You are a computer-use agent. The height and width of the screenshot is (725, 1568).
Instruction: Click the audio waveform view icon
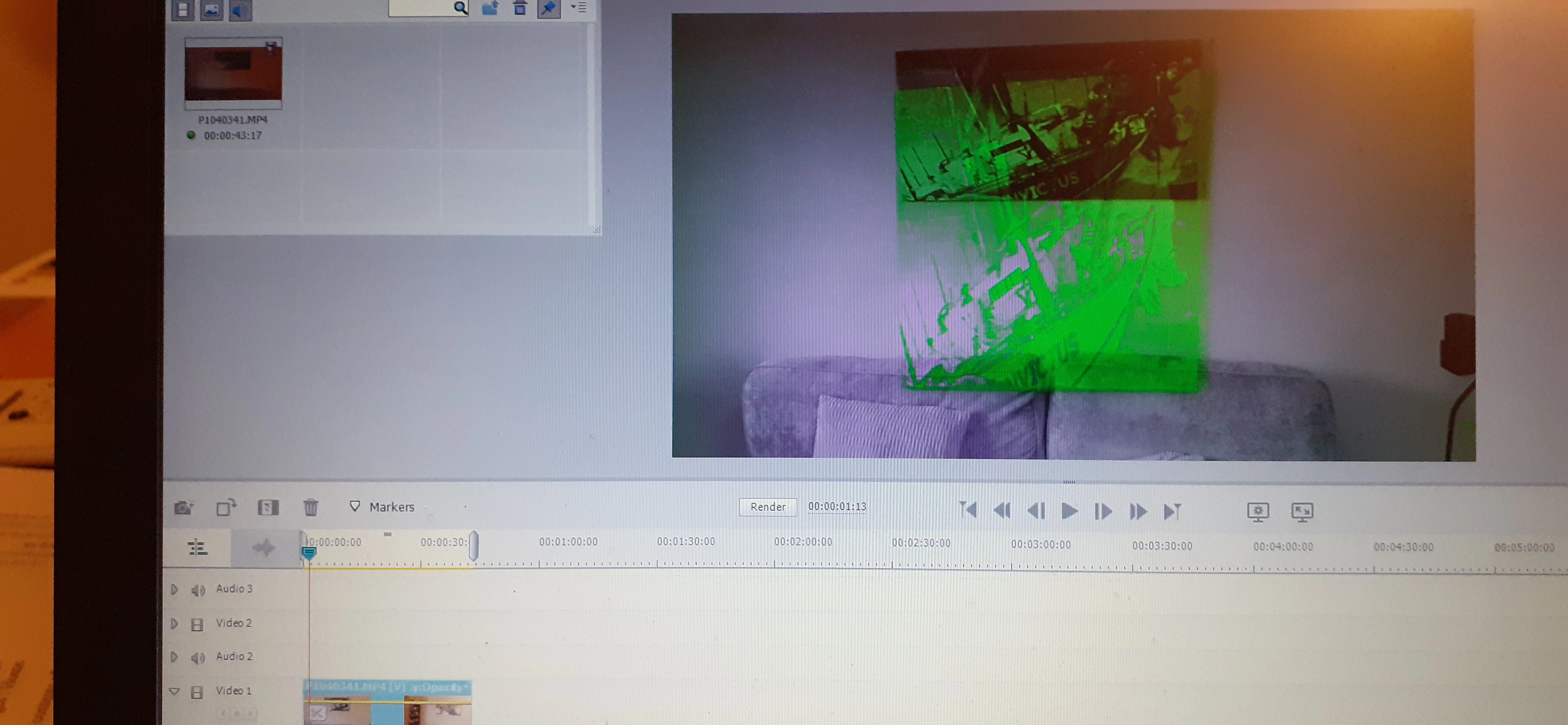point(264,547)
